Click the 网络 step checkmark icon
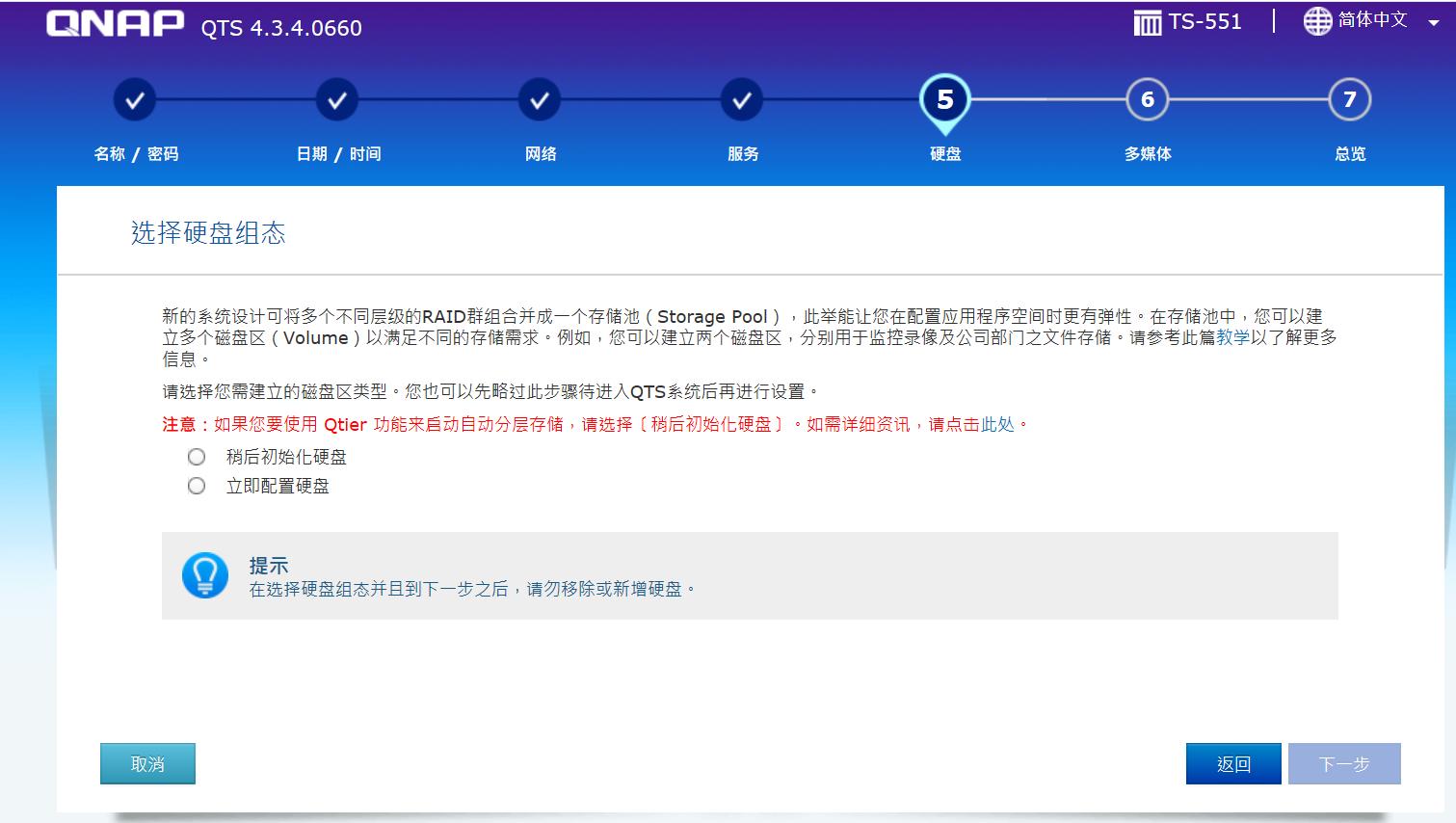Image resolution: width=1456 pixels, height=823 pixels. coord(539,98)
